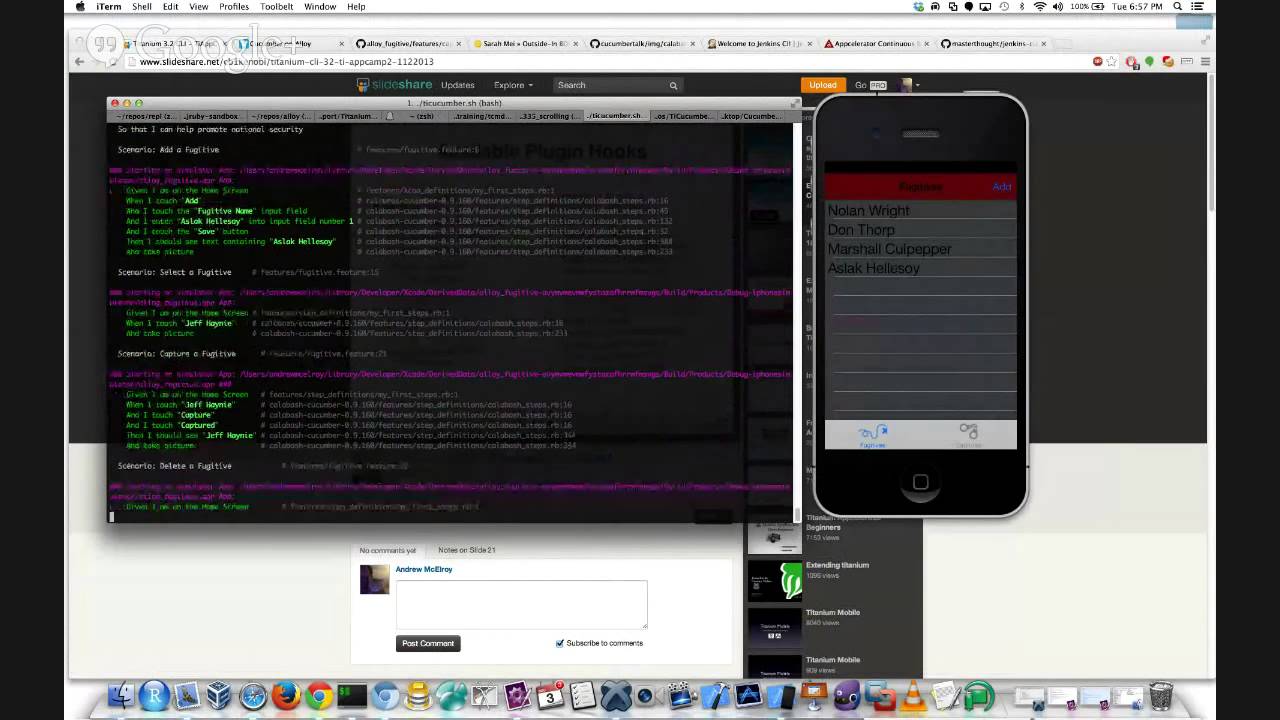Open Notification Center list icon
The height and width of the screenshot is (720, 1280).
point(1199,7)
